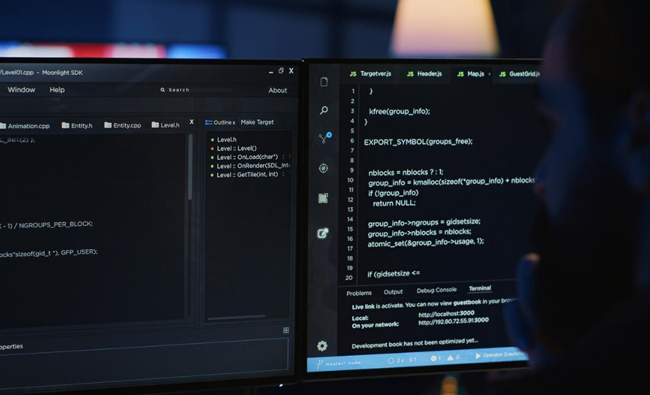Open the Search magnifier in activity bar

coord(324,110)
